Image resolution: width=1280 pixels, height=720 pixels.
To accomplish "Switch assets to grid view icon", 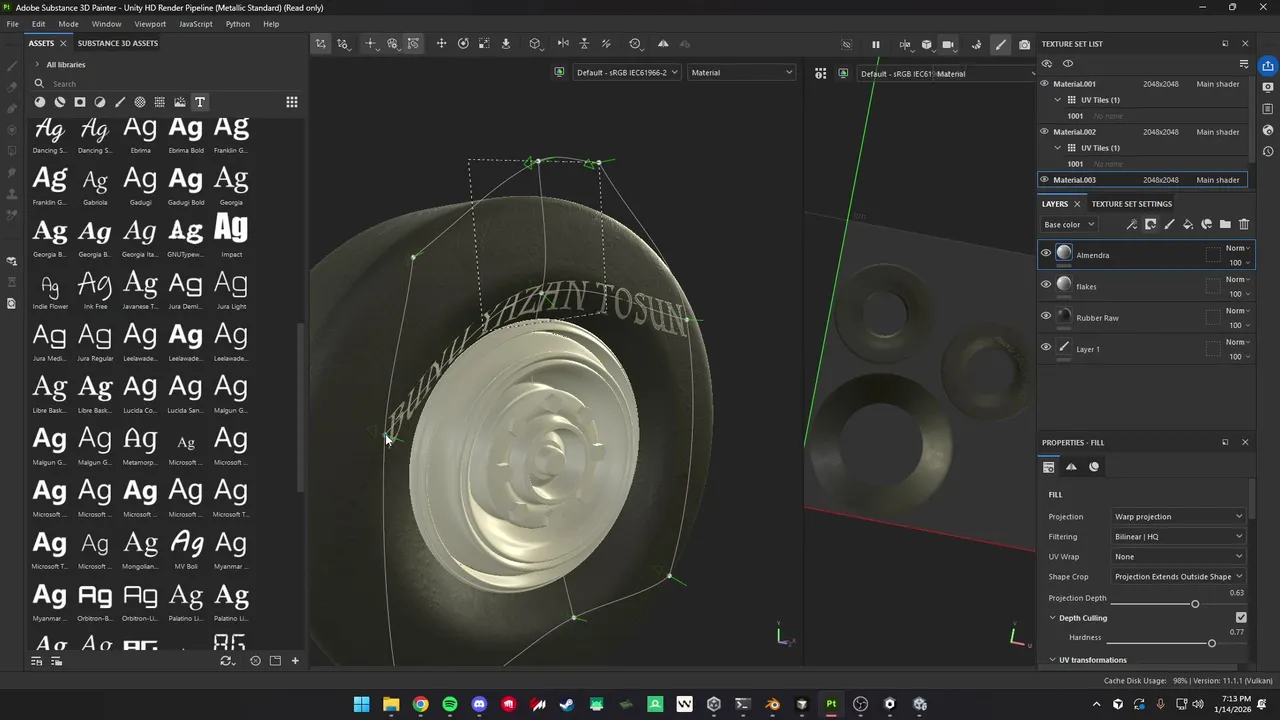I will (292, 102).
